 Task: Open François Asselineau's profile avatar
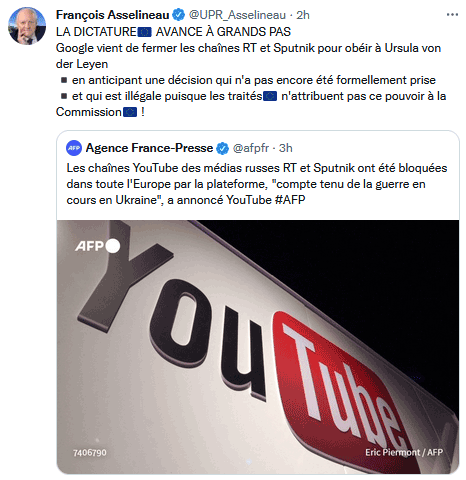pos(27,26)
